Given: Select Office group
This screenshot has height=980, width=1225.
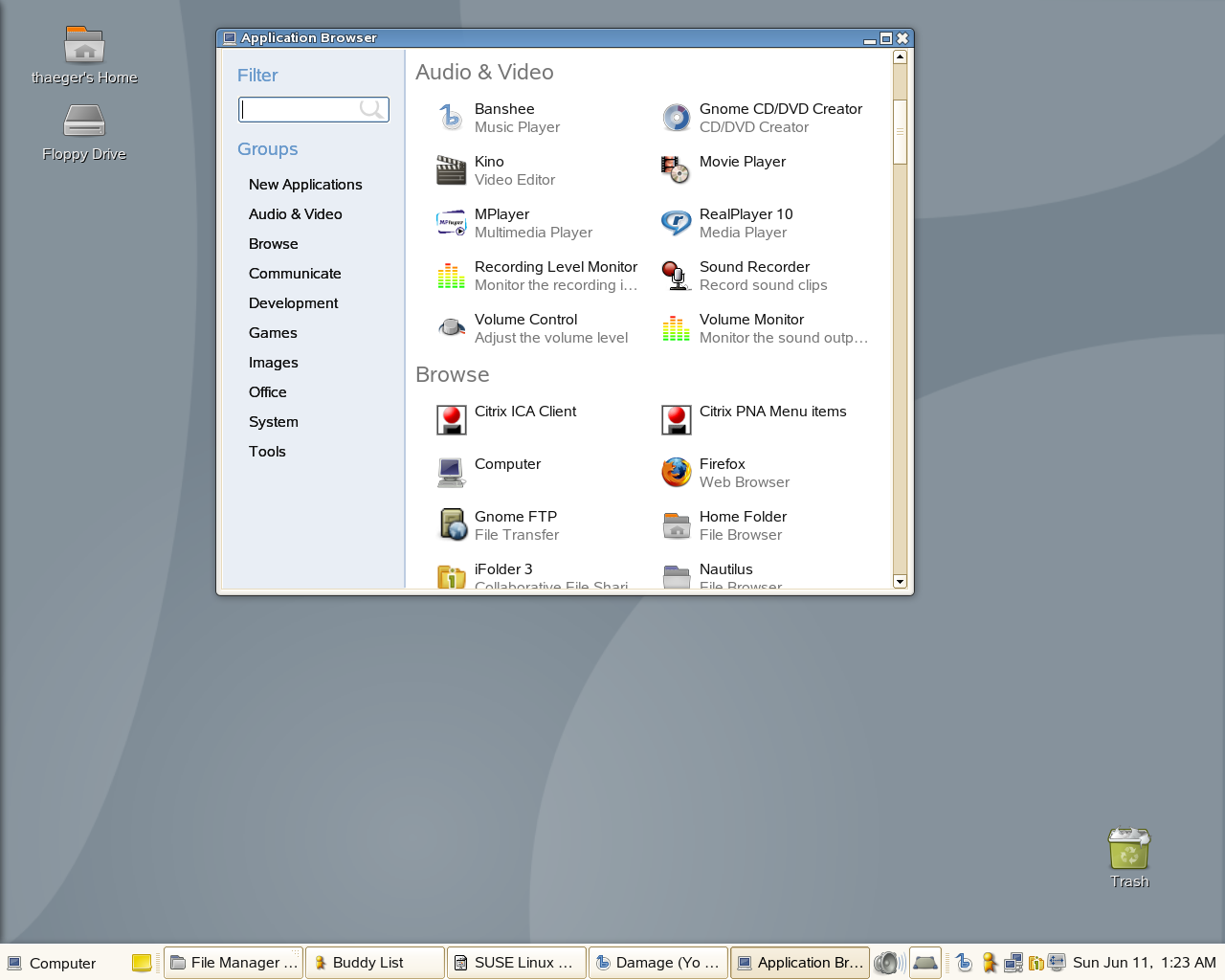Looking at the screenshot, I should pos(268,392).
